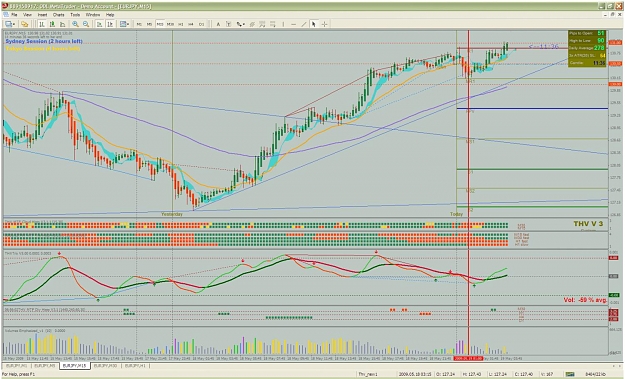This screenshot has width=625, height=379.
Task: Select the M30 timeframe button
Action: pyautogui.click(x=170, y=24)
